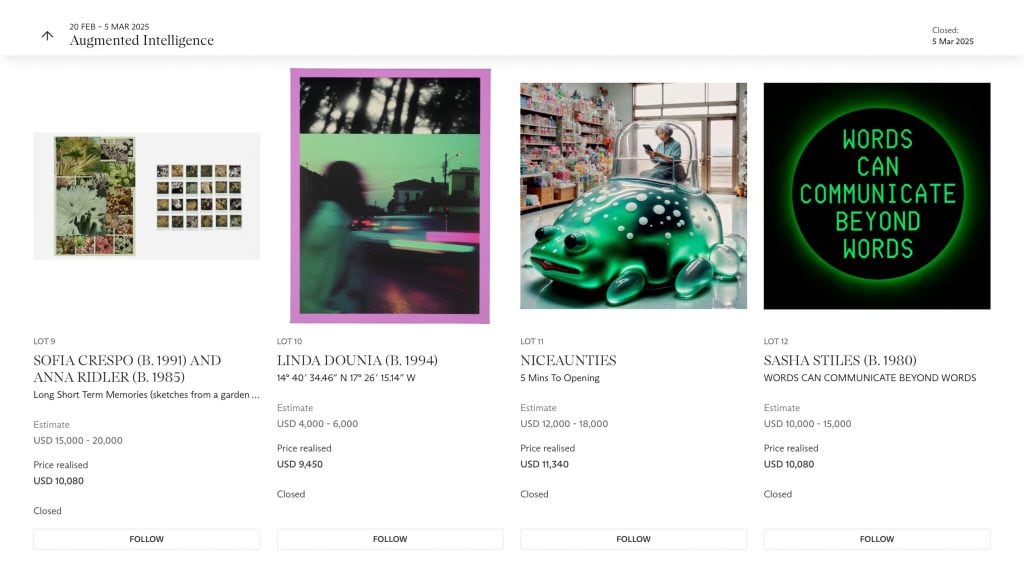1024x576 pixels.
Task: Open Linda Dounia (B. 1994) lot title
Action: click(x=357, y=360)
